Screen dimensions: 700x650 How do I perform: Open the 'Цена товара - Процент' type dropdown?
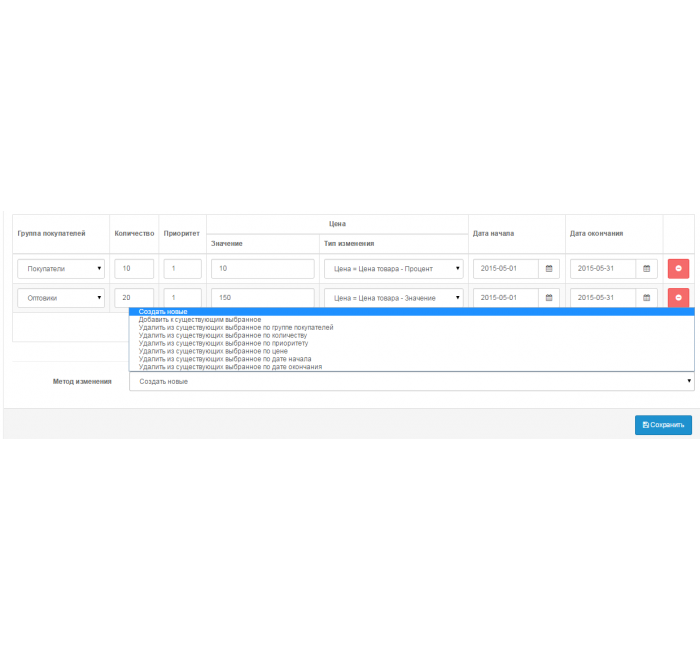[x=393, y=269]
